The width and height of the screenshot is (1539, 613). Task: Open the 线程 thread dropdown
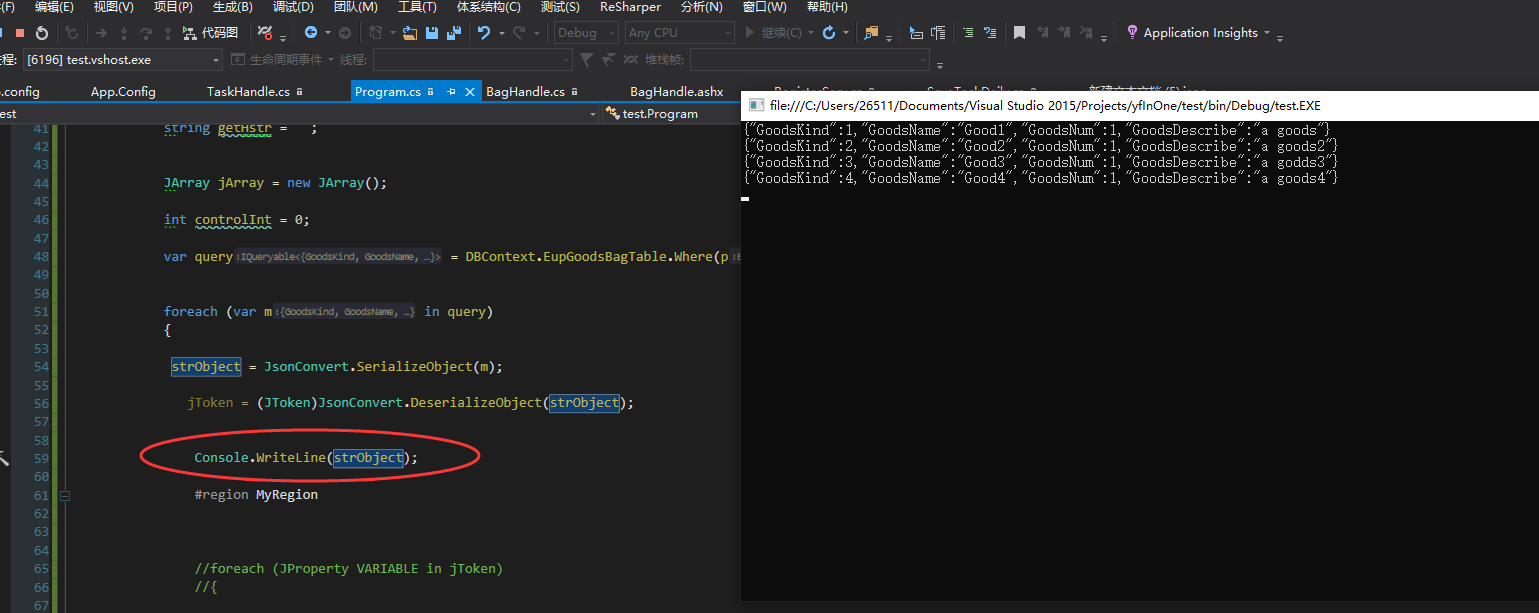472,60
